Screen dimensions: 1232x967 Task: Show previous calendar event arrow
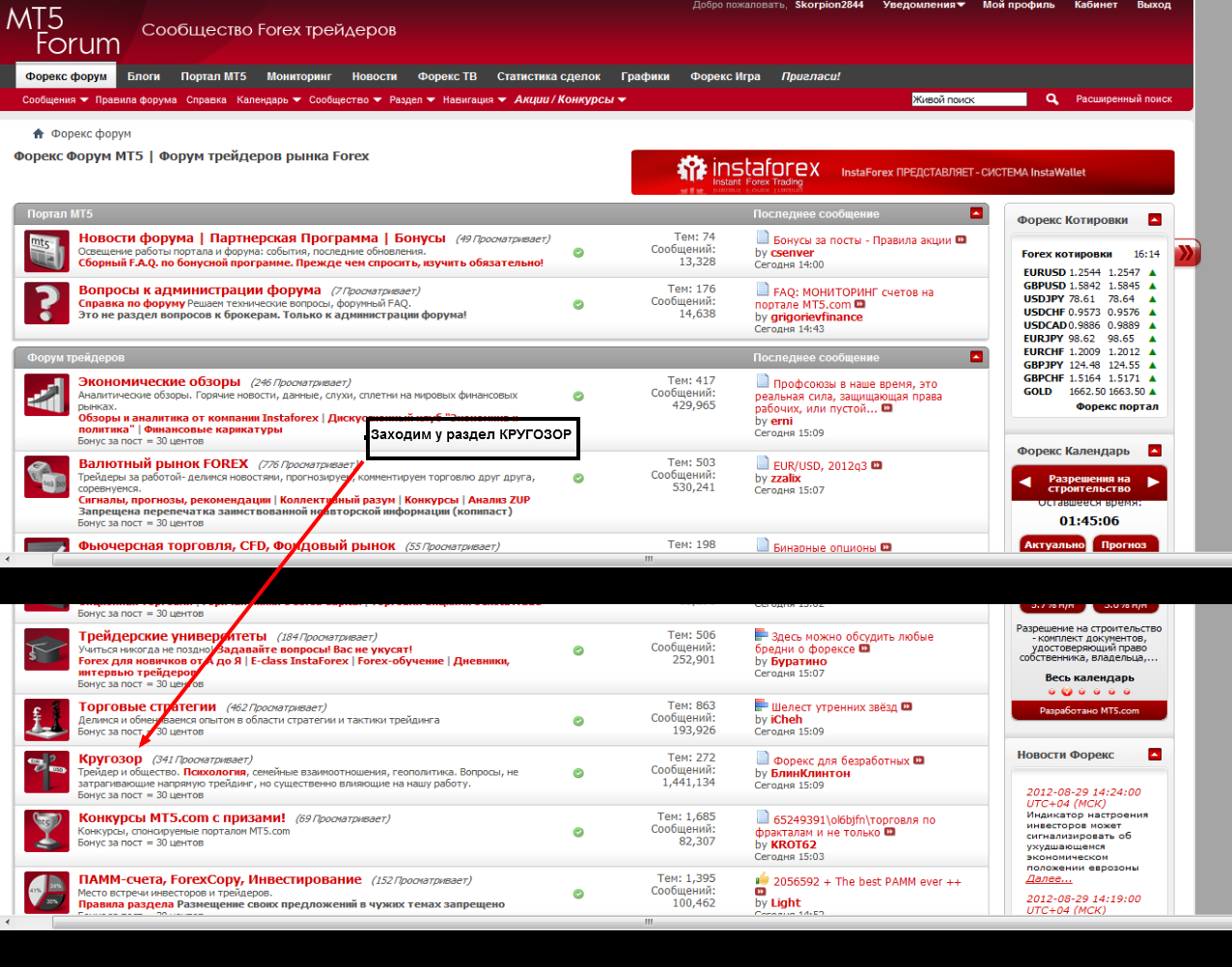1025,482
